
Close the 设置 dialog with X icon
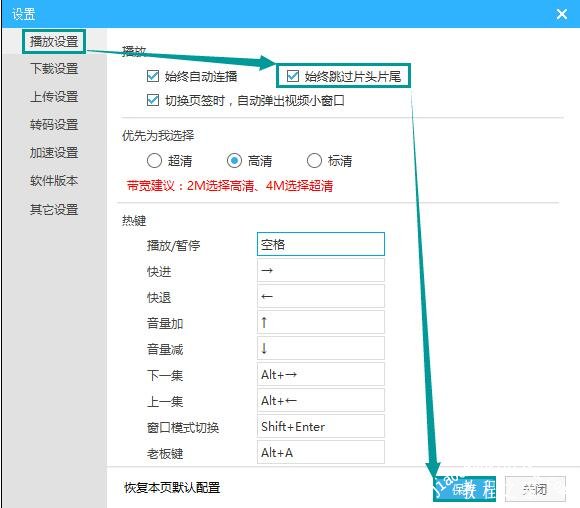tap(562, 14)
